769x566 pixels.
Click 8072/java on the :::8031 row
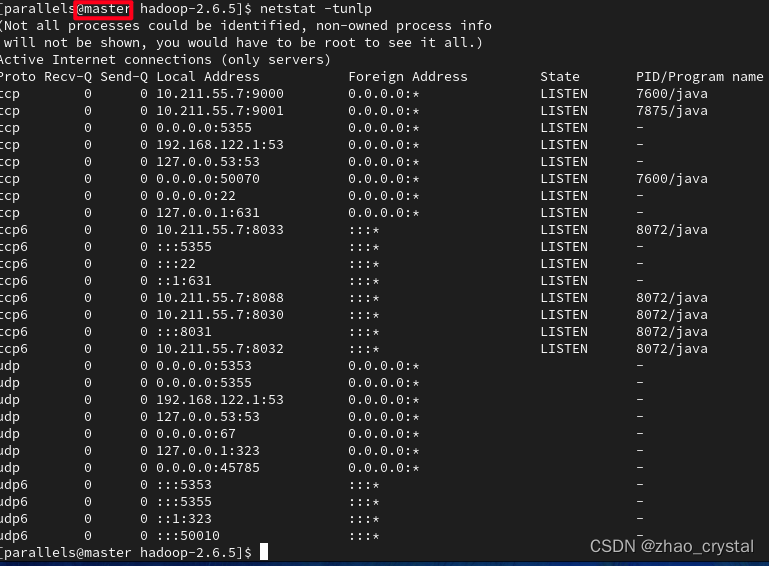pos(671,332)
